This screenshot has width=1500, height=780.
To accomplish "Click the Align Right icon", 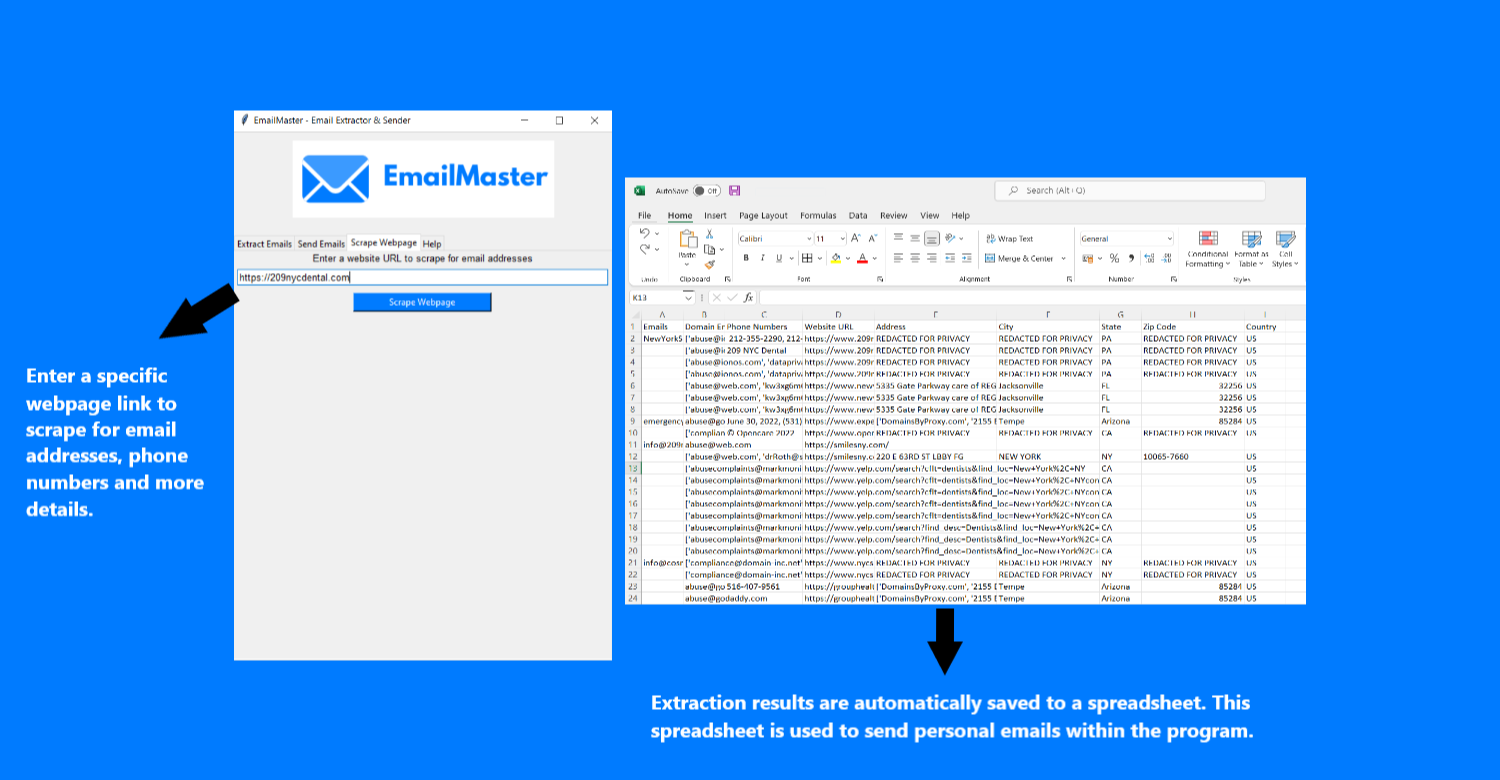I will coord(932,258).
